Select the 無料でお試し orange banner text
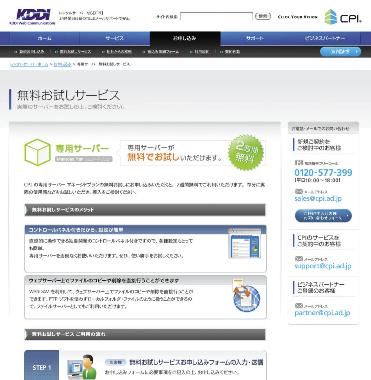This screenshot has height=380, width=371. 153,157
